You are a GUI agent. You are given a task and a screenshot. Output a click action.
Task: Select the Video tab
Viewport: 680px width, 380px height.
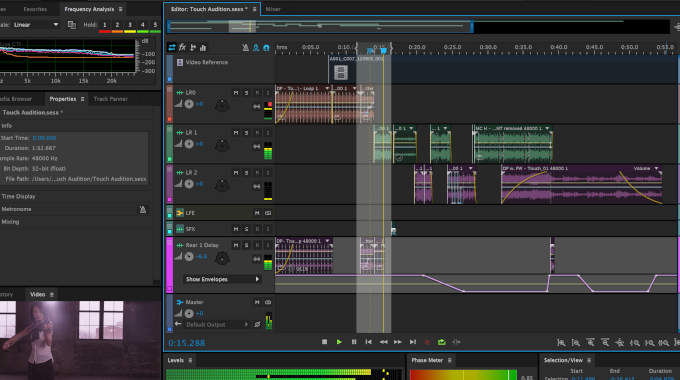[37, 295]
